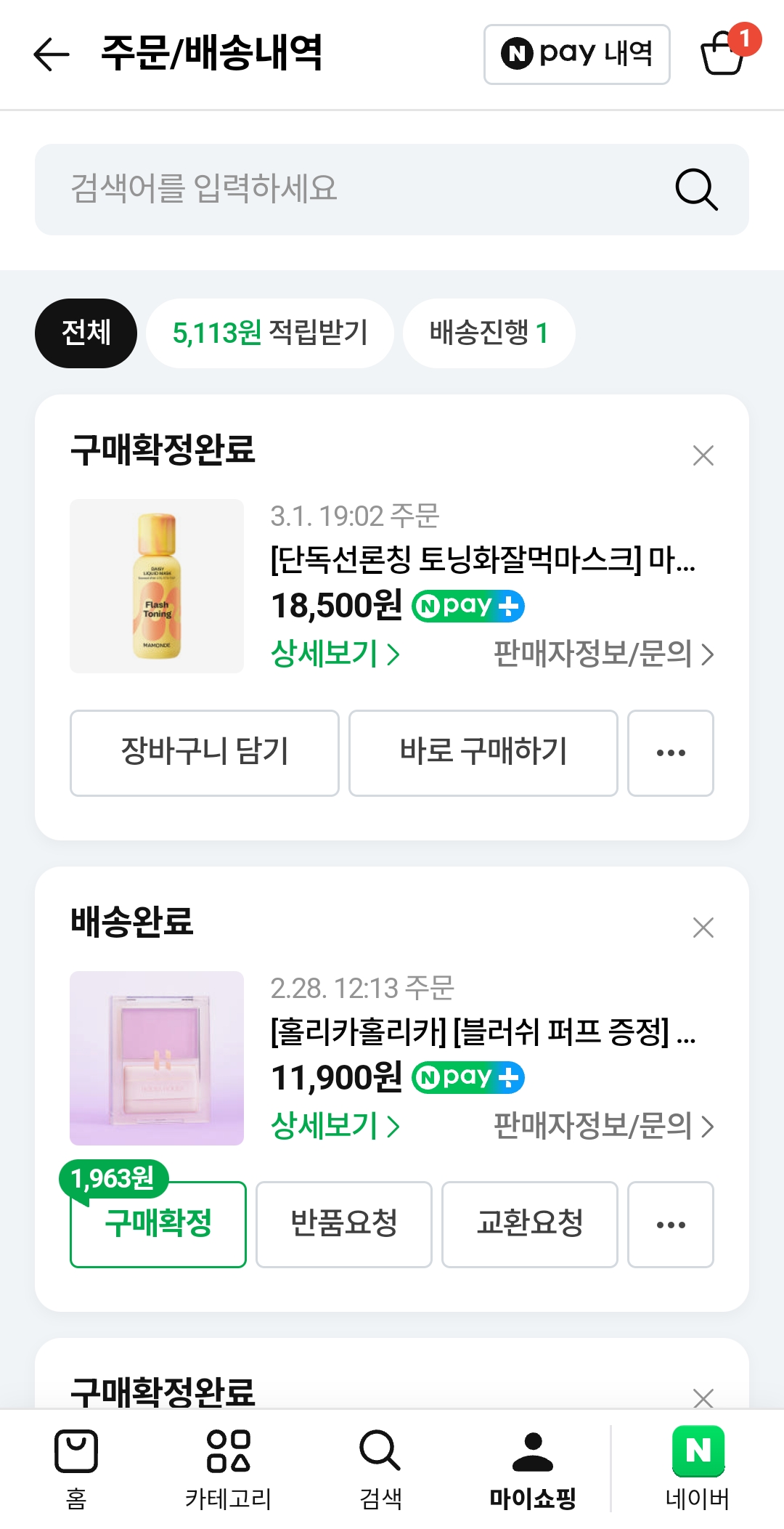Expand 상세보기 for 18,500원 order
This screenshot has height=1529, width=784.
(x=335, y=654)
